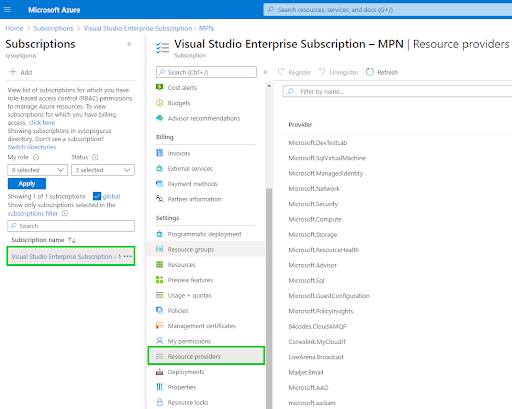The height and width of the screenshot is (409, 512).
Task: Click the Refresh button
Action: pos(382,72)
